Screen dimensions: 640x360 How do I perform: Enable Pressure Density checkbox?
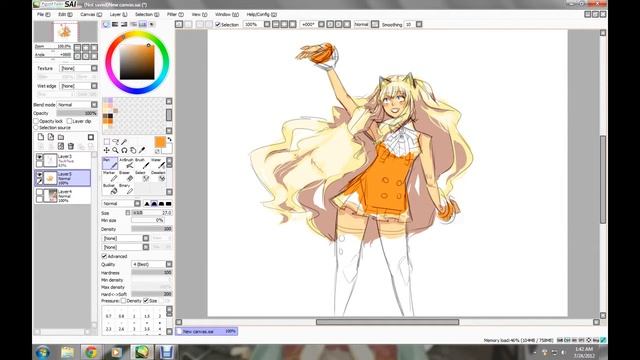point(123,301)
